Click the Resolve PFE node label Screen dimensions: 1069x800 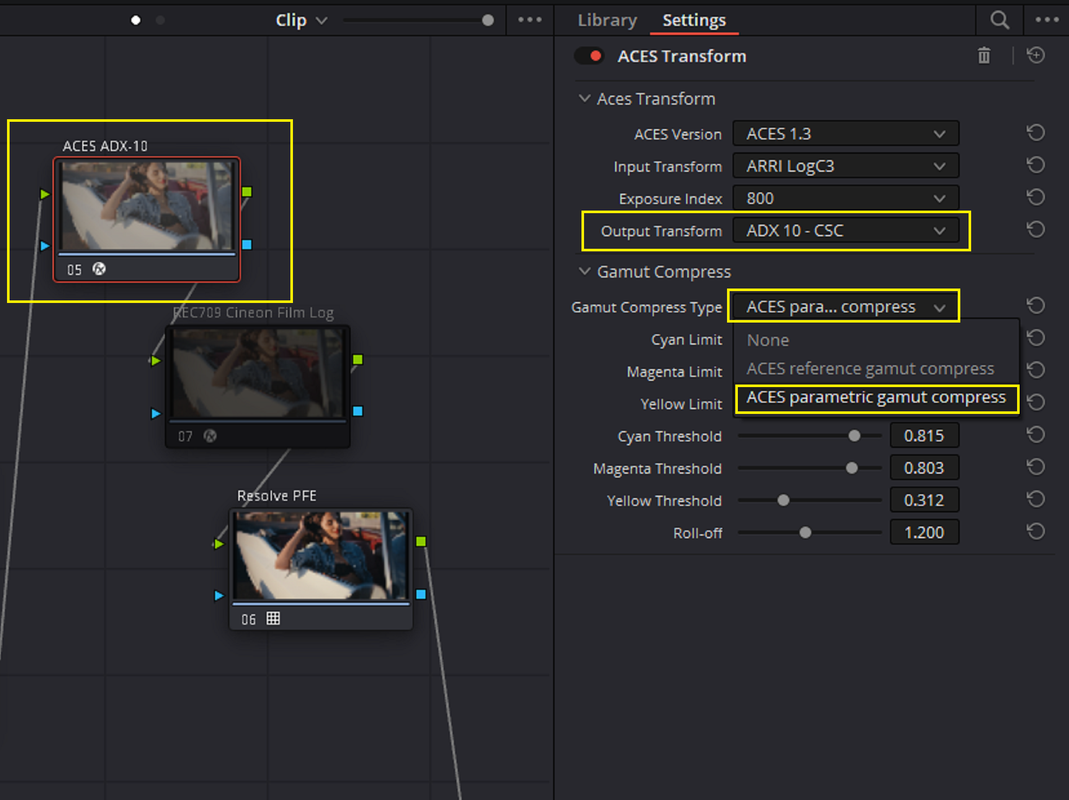tap(277, 496)
